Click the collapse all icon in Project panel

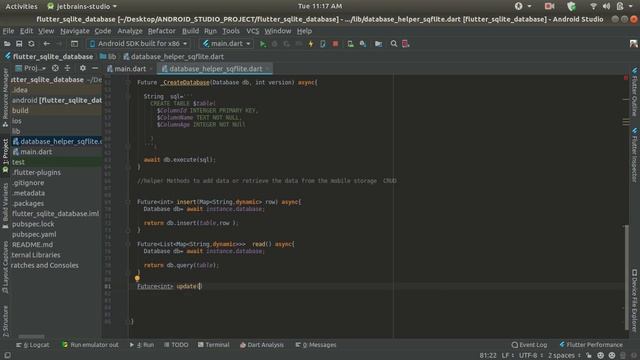click(x=67, y=68)
